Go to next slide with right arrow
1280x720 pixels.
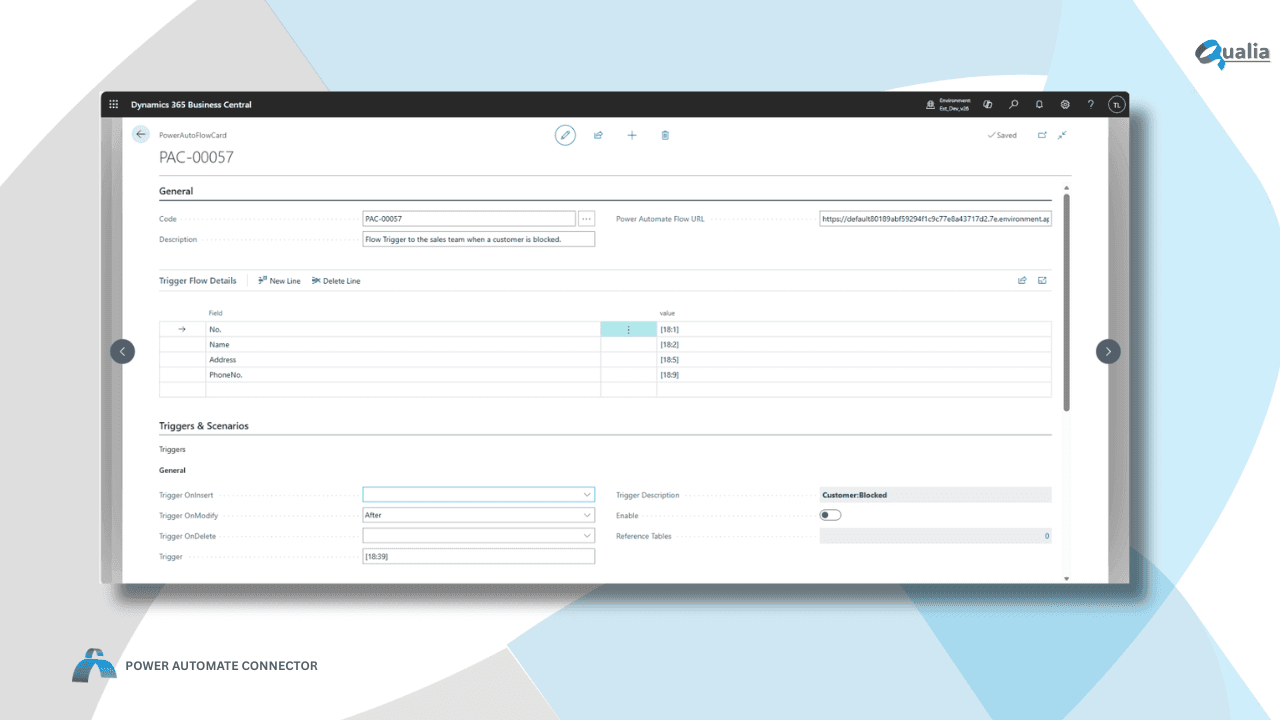(x=1108, y=351)
